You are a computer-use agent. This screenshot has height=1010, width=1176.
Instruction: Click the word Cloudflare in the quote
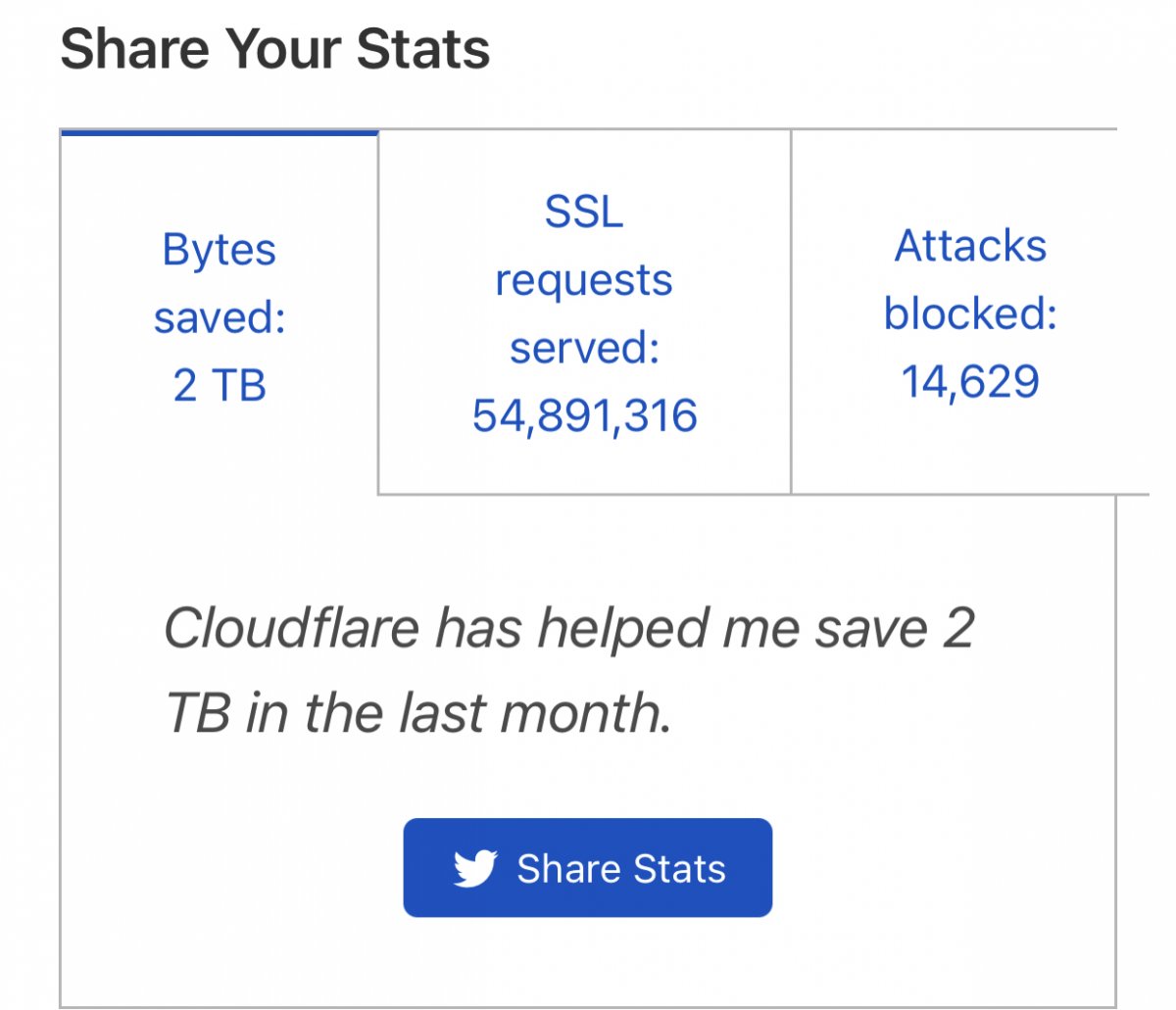291,628
